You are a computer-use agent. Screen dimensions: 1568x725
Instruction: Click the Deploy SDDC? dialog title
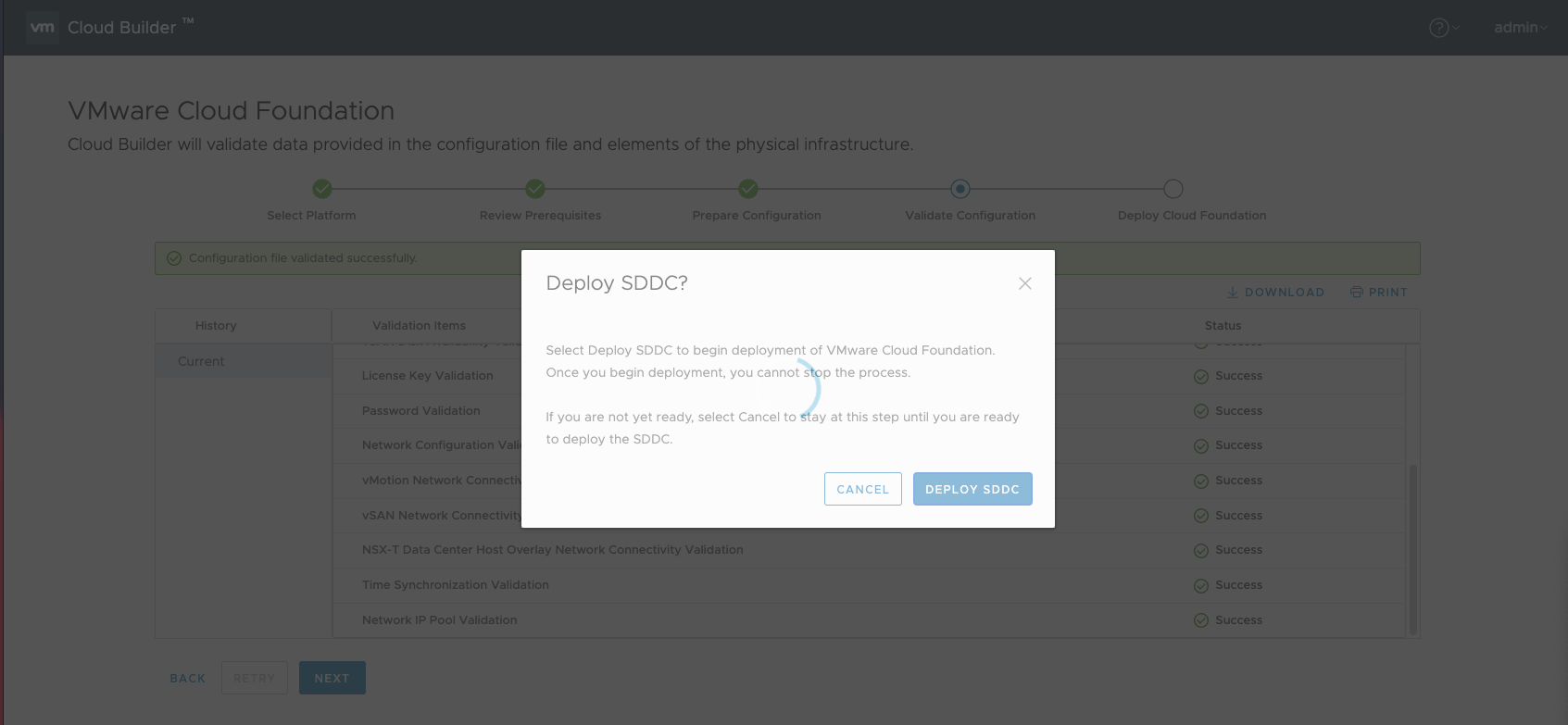click(x=617, y=283)
